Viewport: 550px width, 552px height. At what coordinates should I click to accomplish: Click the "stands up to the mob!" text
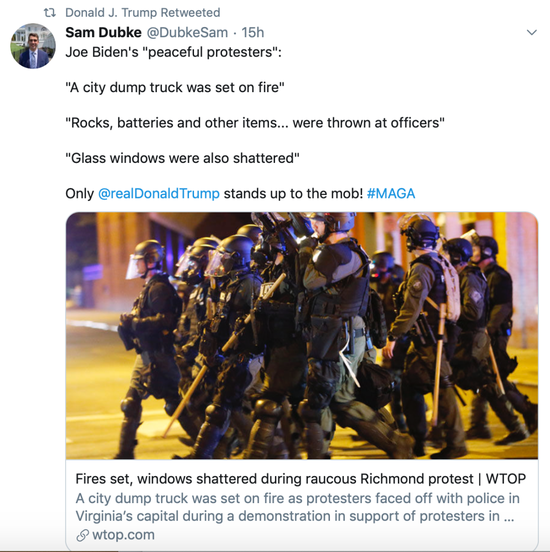pyautogui.click(x=293, y=194)
